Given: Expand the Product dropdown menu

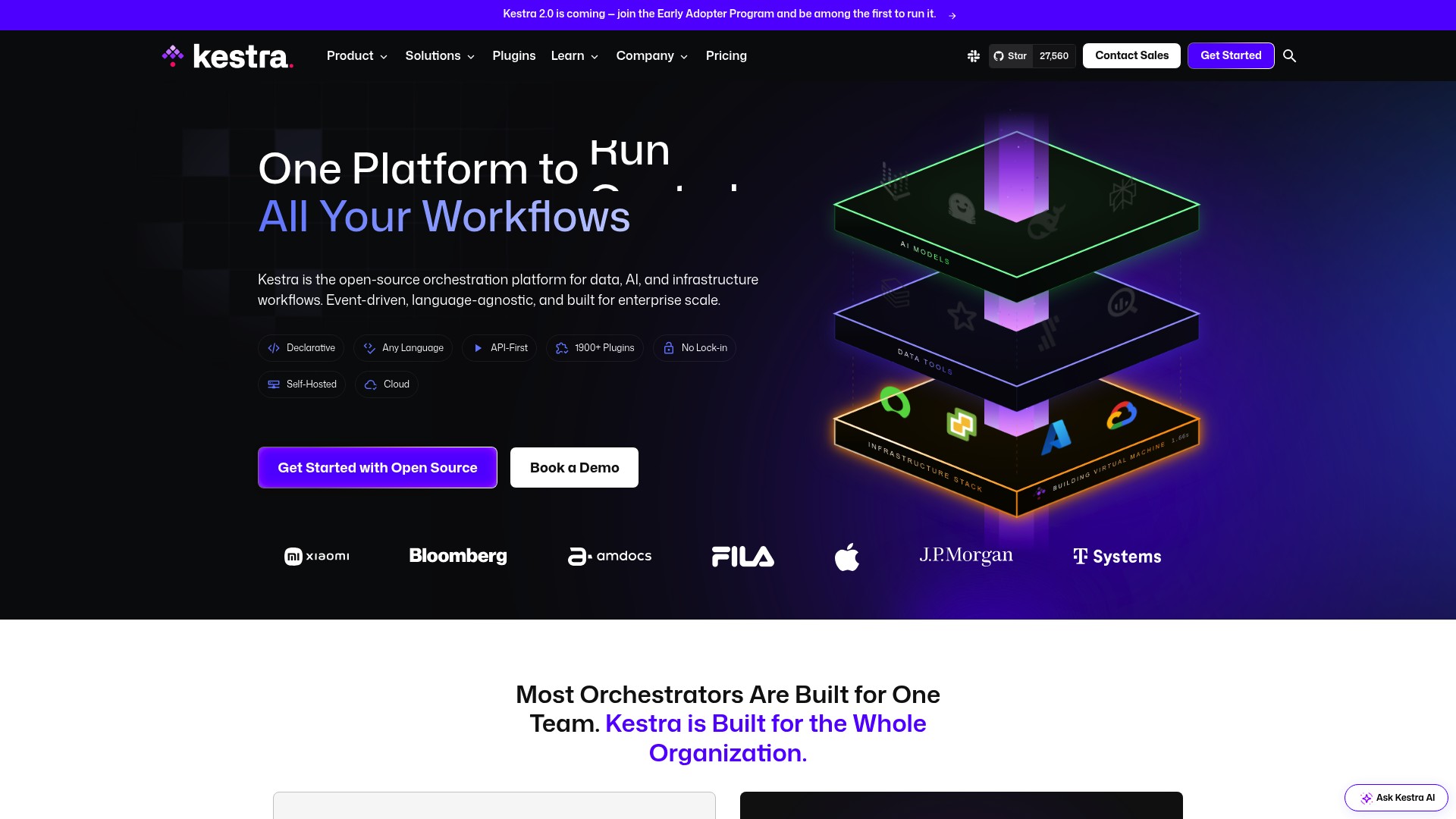Looking at the screenshot, I should coord(357,56).
